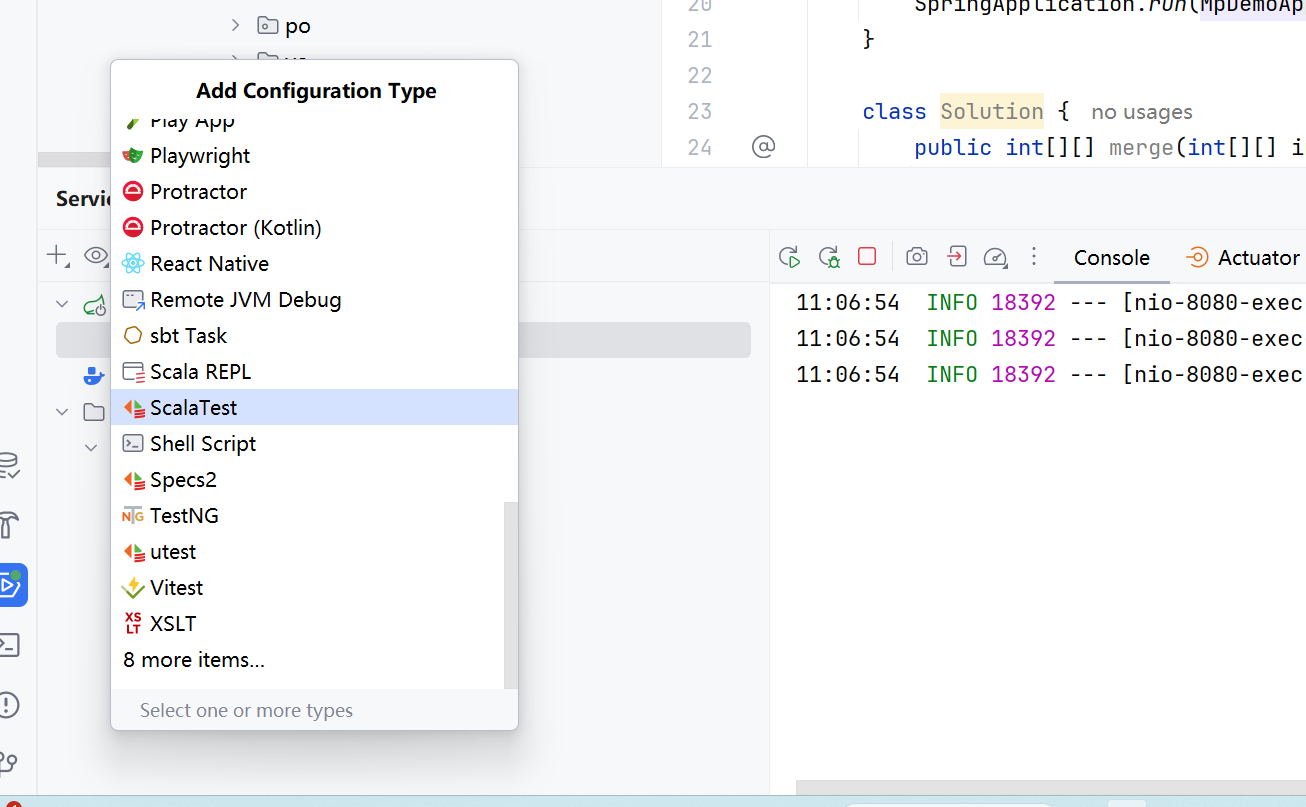This screenshot has width=1306, height=807.
Task: Click the highlighted Services tool window icon
Action: click(11, 585)
